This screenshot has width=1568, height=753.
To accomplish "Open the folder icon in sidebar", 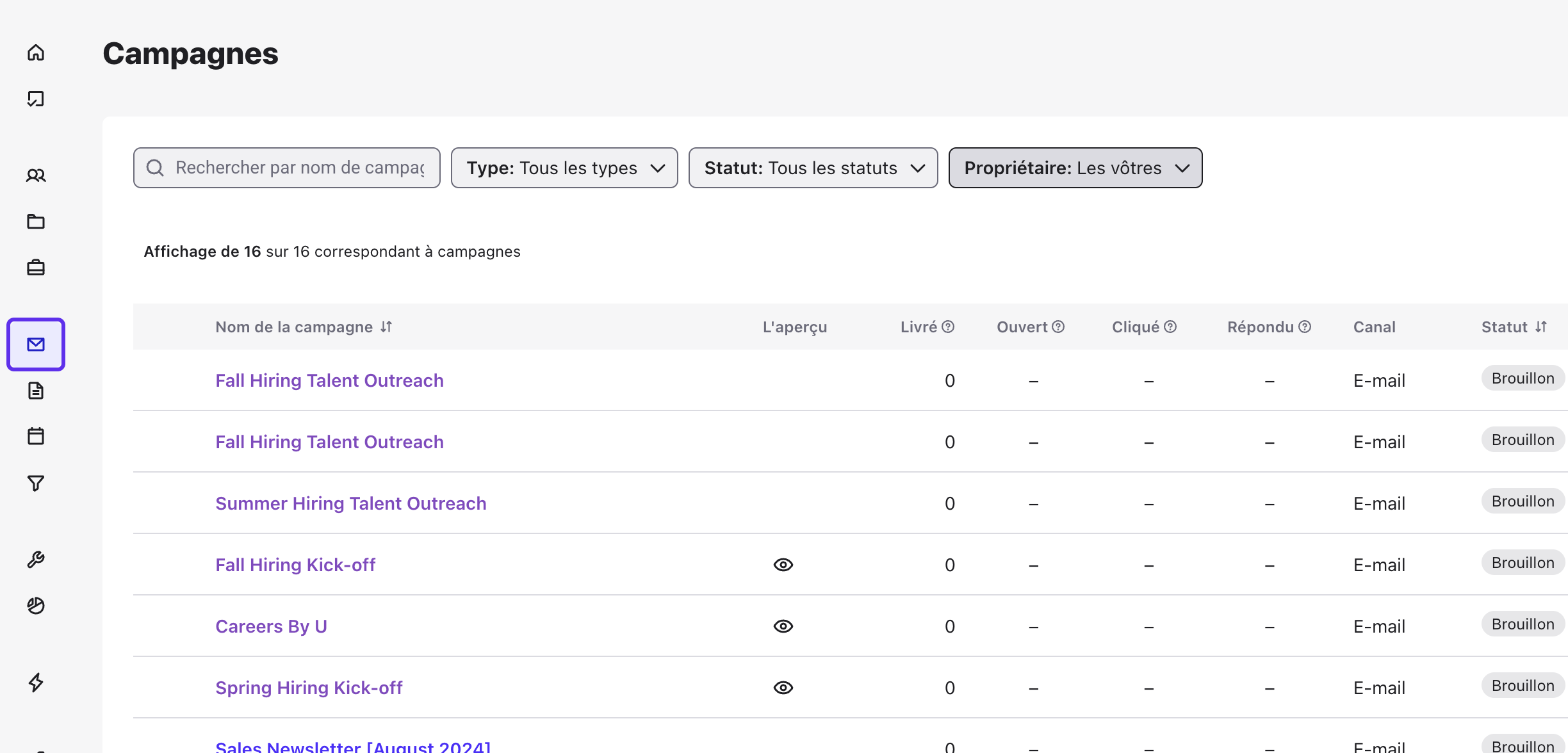I will [36, 222].
